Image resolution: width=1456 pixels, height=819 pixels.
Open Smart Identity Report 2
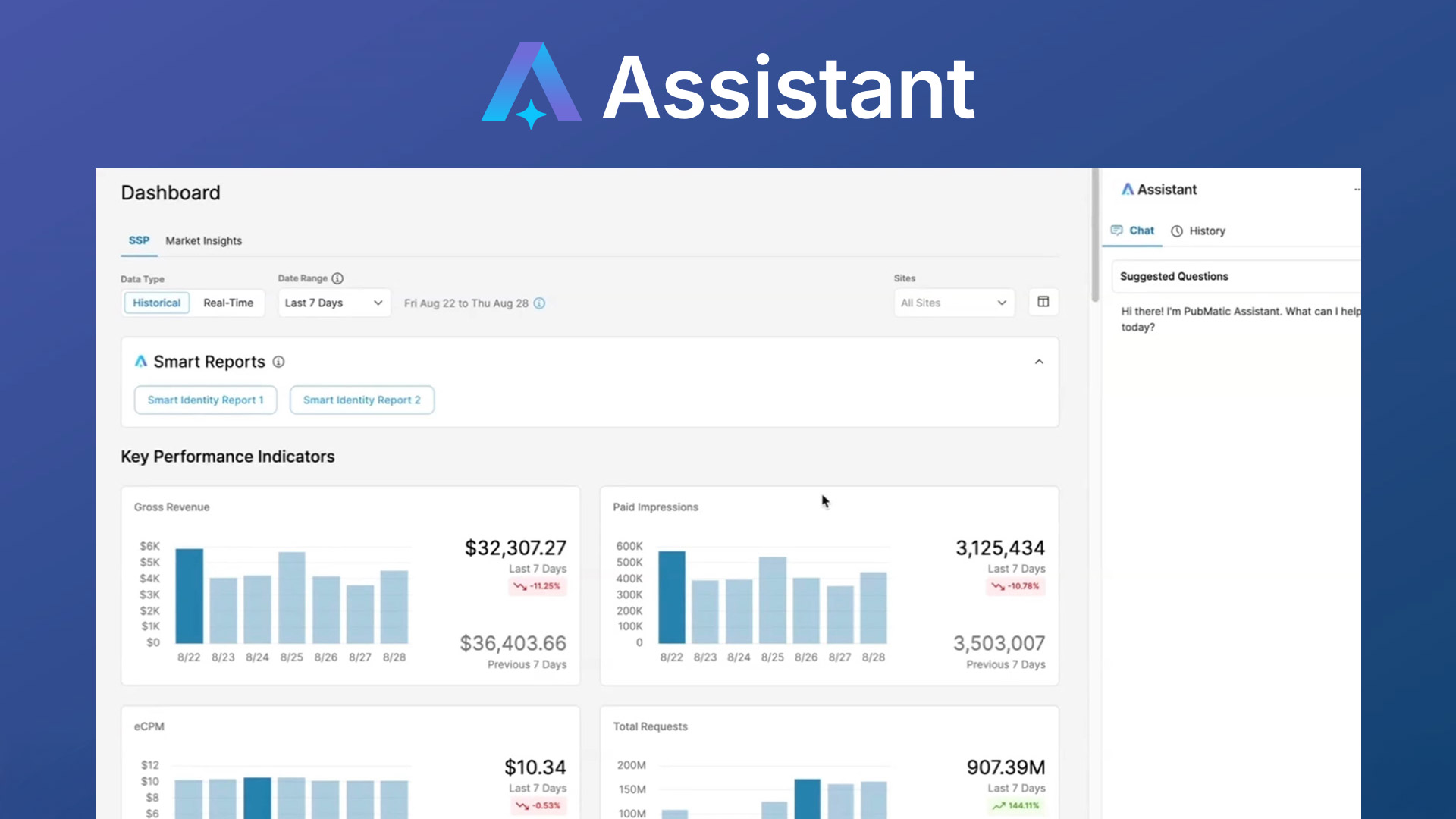[362, 400]
